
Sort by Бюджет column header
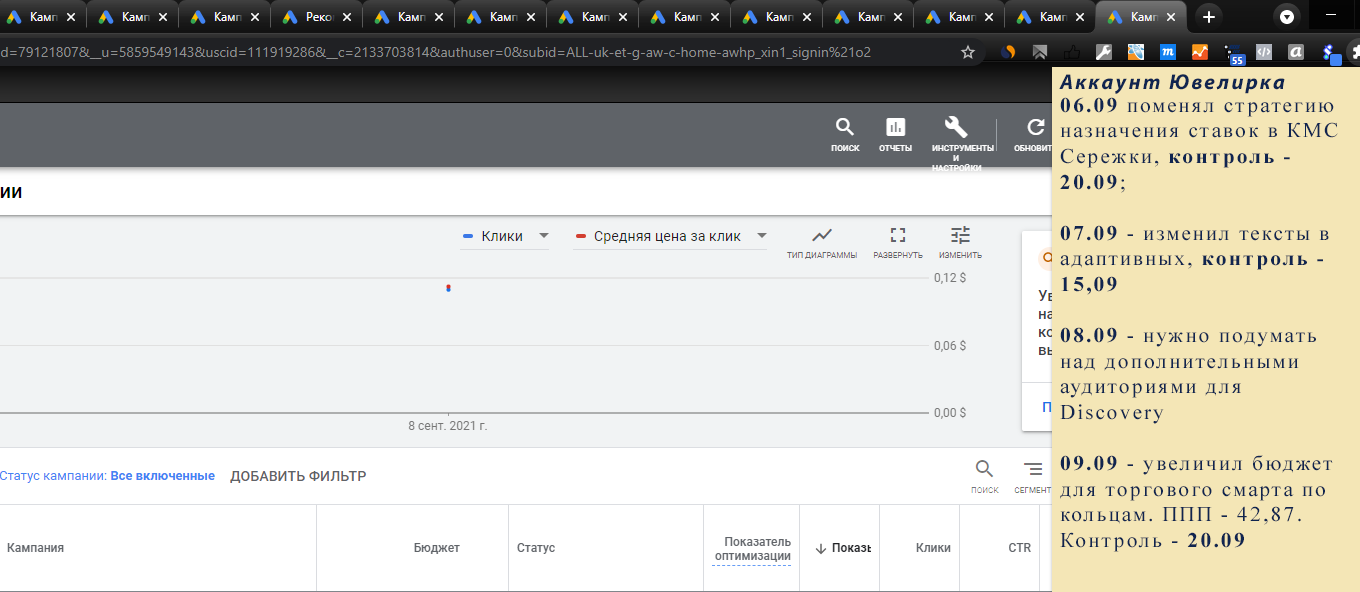pyautogui.click(x=437, y=548)
